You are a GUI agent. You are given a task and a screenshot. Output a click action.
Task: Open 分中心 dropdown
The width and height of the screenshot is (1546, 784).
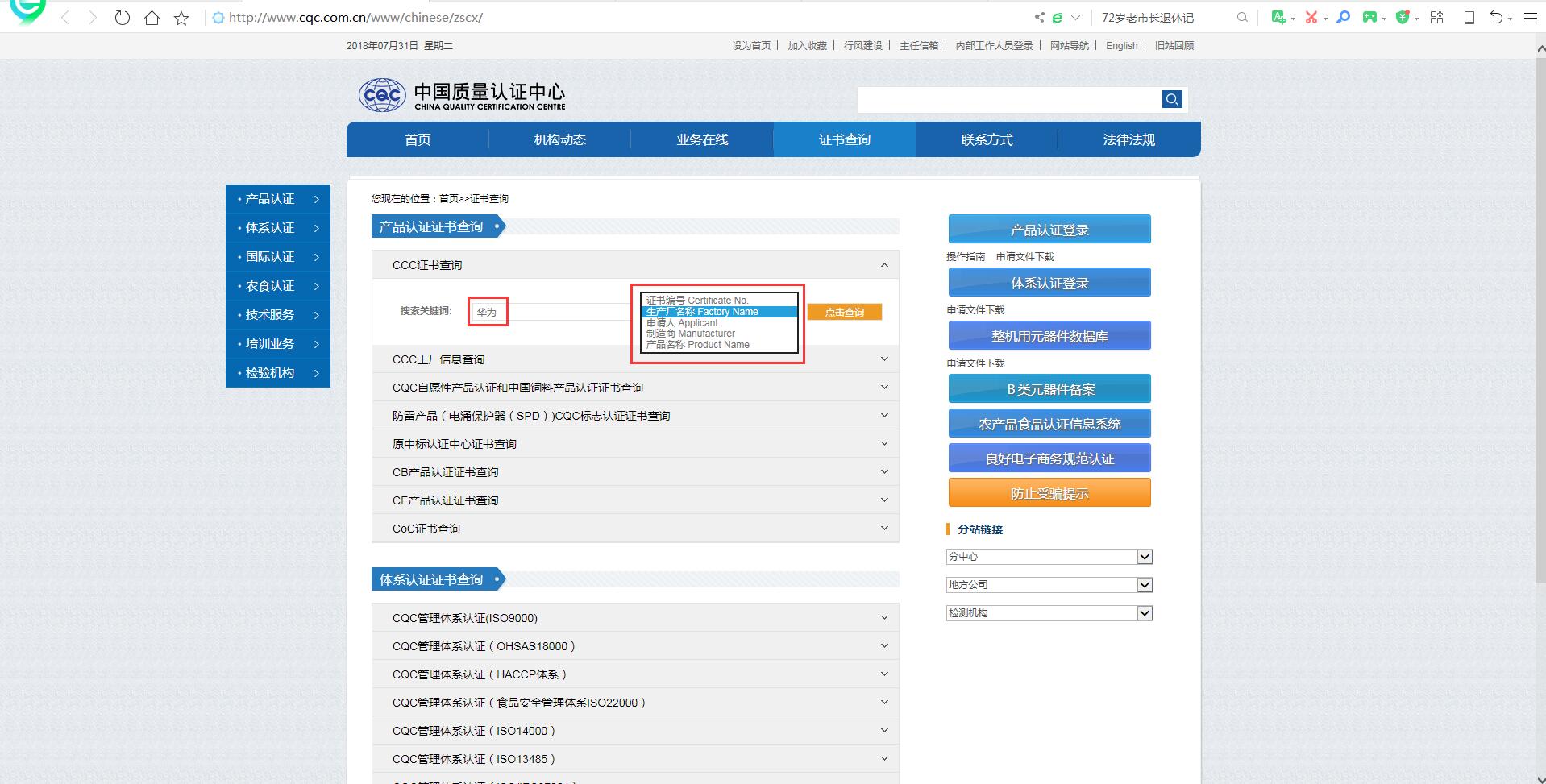pos(1049,557)
